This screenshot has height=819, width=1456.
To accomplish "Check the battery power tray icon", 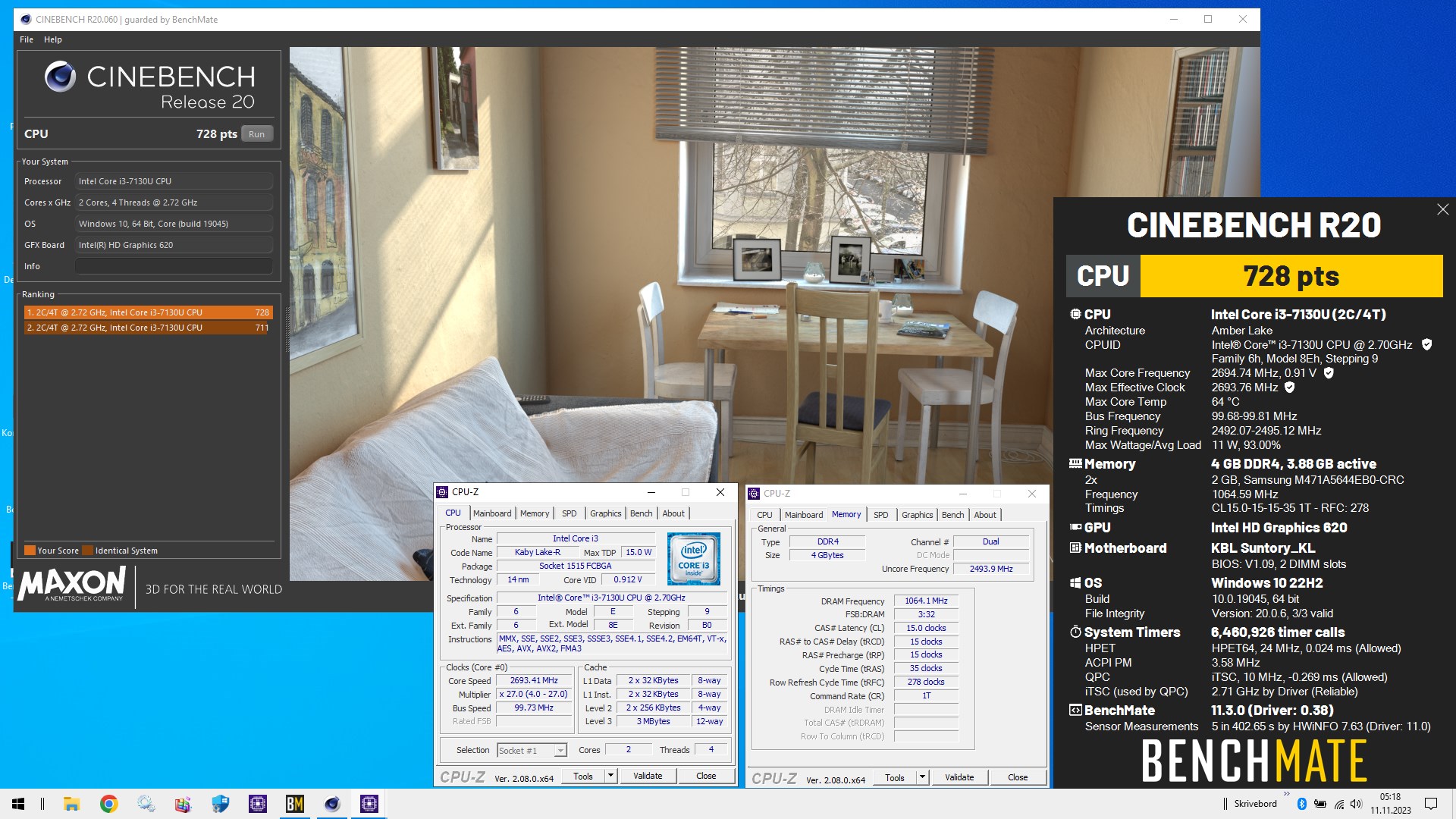I will pos(1319,804).
